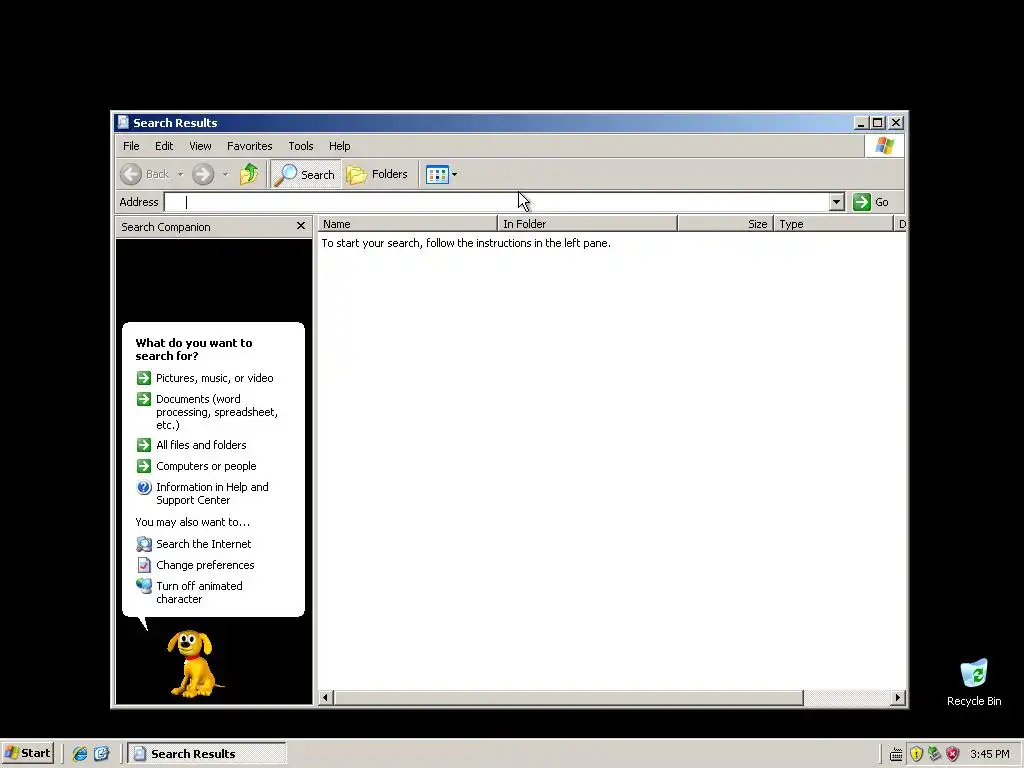Open the View menu

pos(200,146)
